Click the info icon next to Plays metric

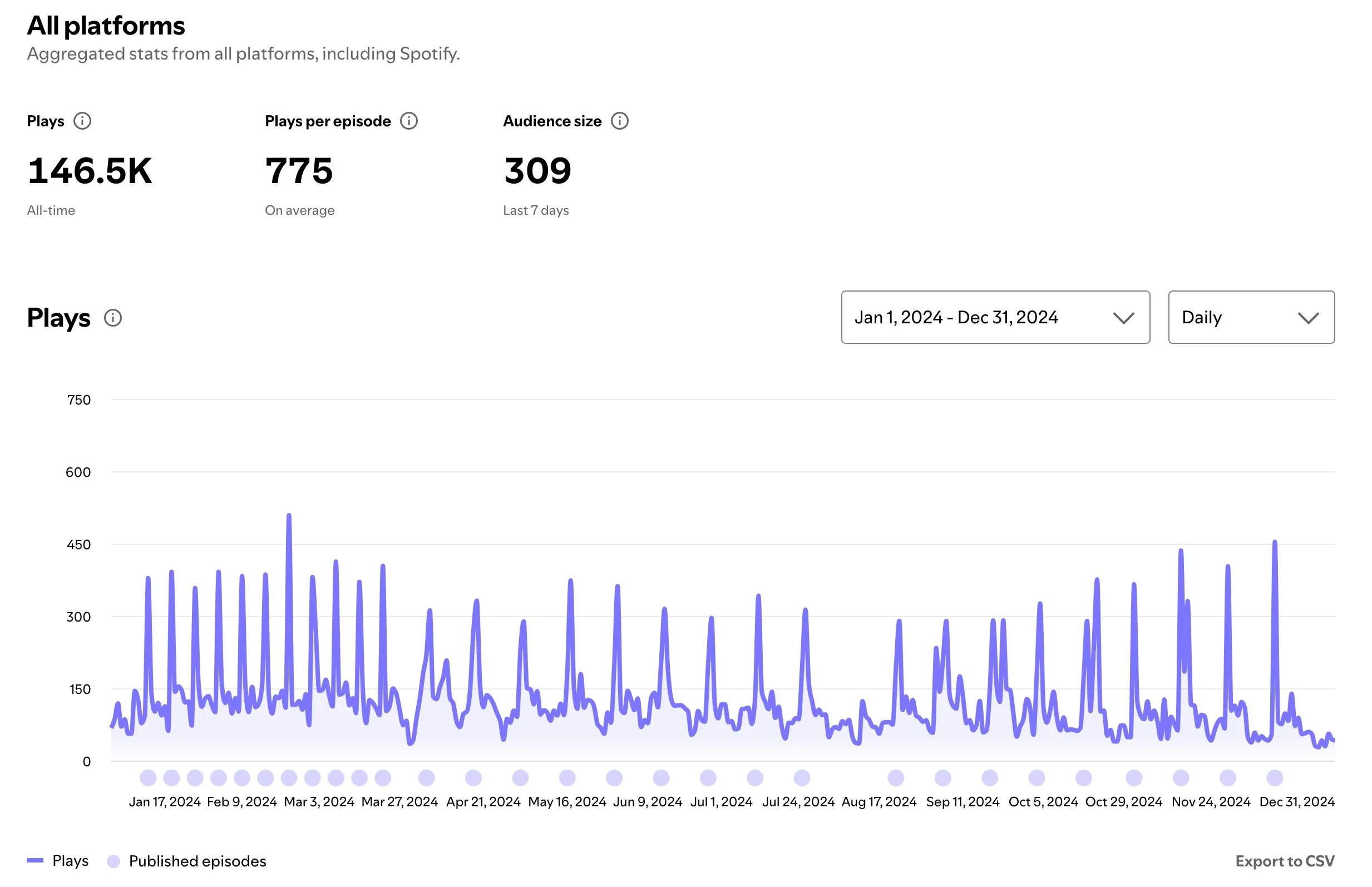(82, 121)
